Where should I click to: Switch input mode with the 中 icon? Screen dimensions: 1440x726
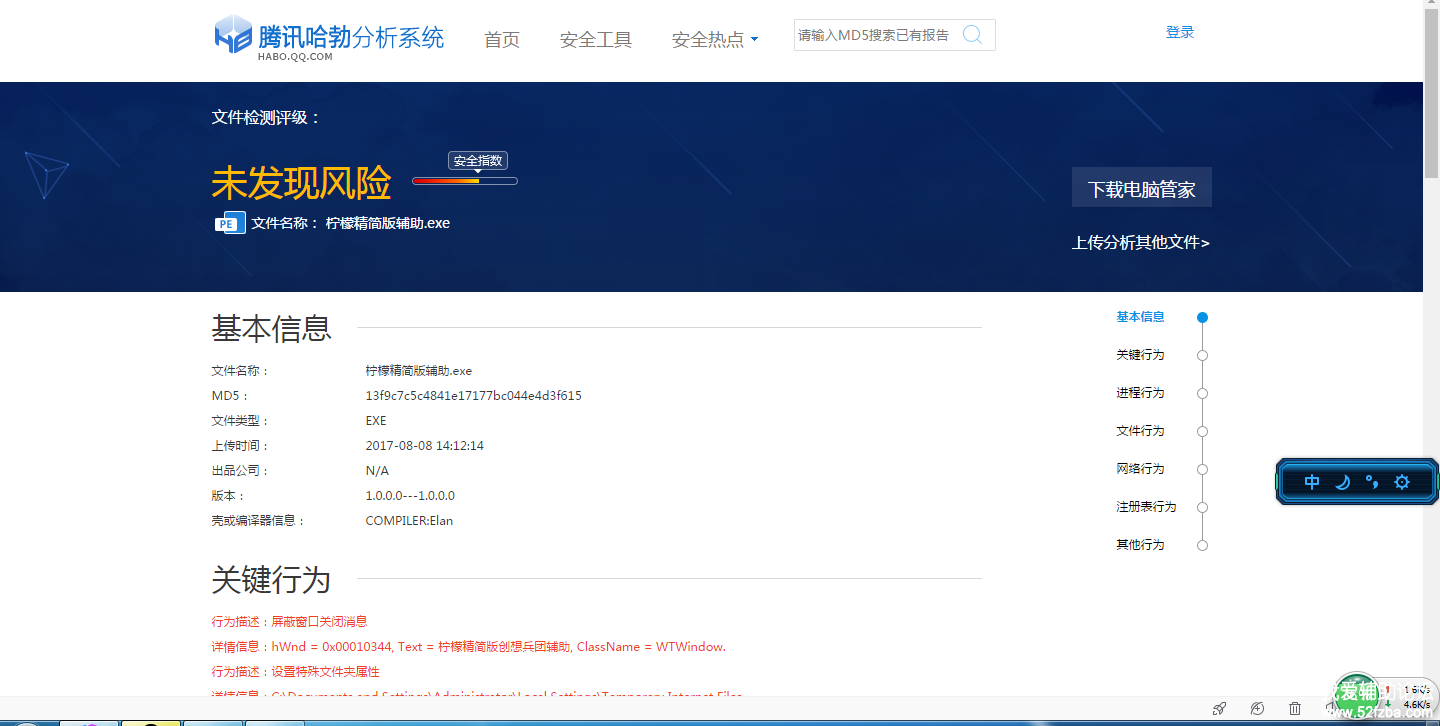(1312, 482)
